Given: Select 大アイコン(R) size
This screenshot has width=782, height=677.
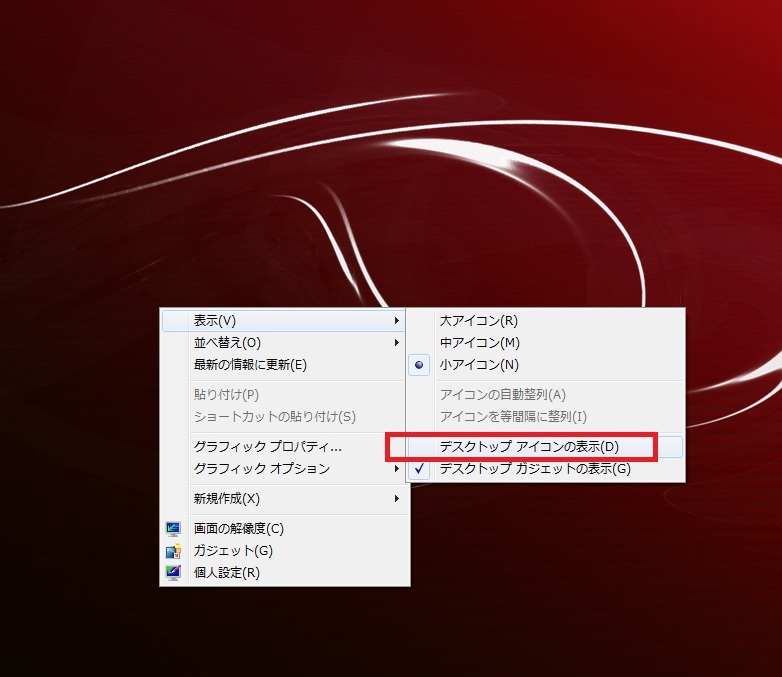Looking at the screenshot, I should point(545,320).
